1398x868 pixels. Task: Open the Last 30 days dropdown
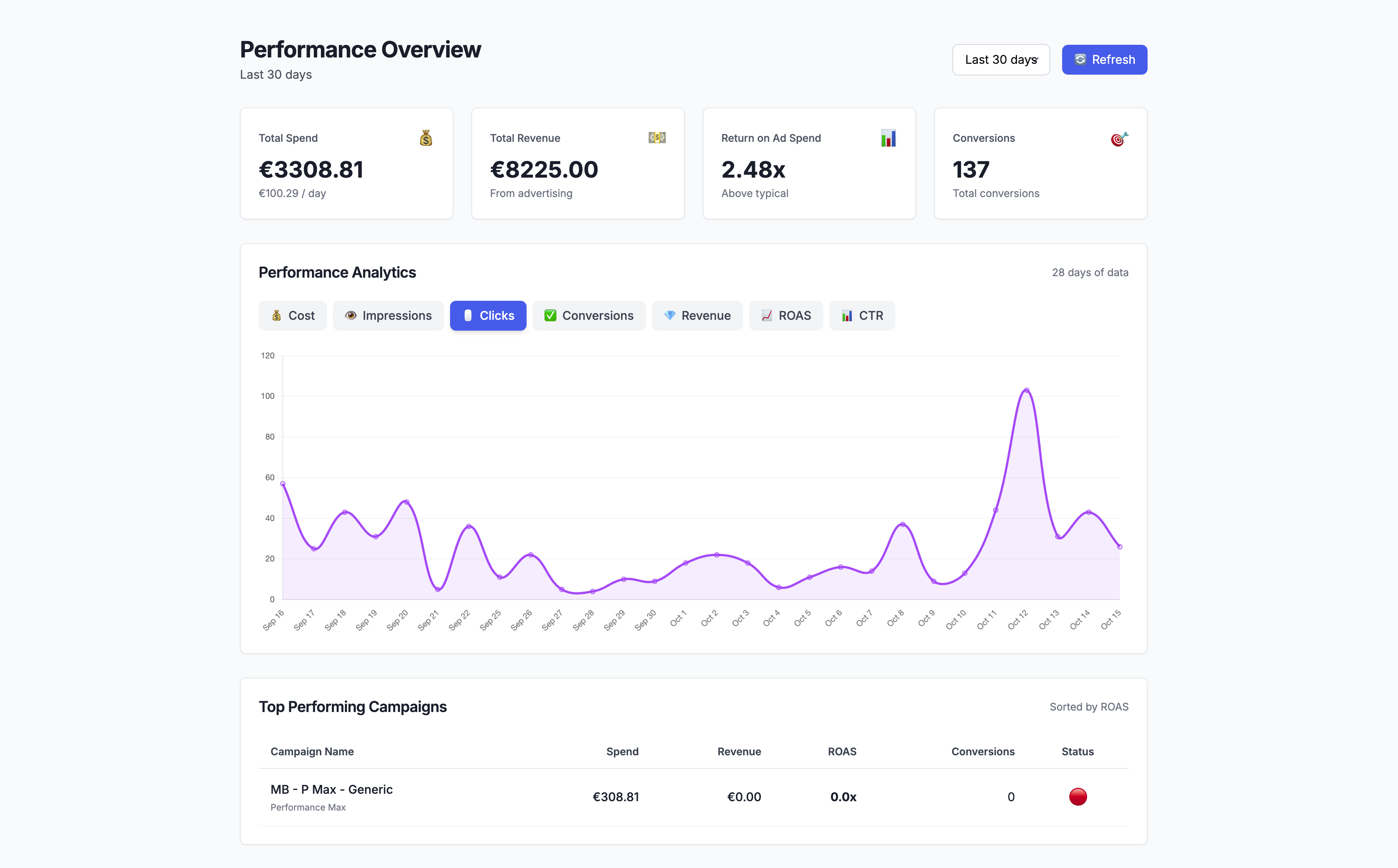1001,60
